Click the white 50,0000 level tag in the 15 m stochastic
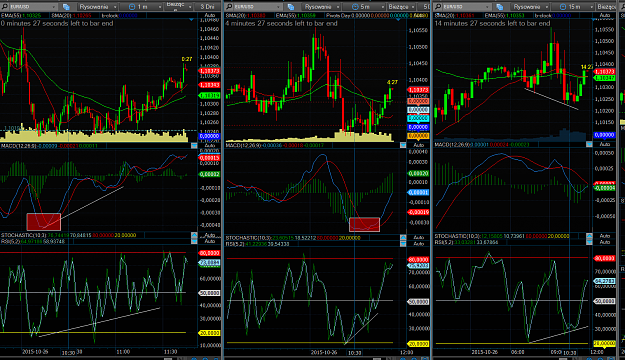This screenshot has width=625, height=360. pos(604,301)
